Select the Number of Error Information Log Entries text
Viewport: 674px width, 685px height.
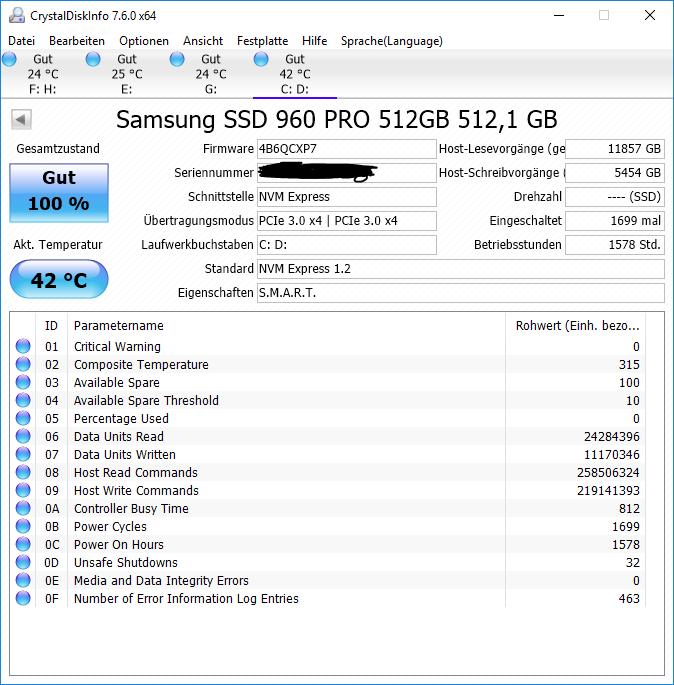(186, 599)
